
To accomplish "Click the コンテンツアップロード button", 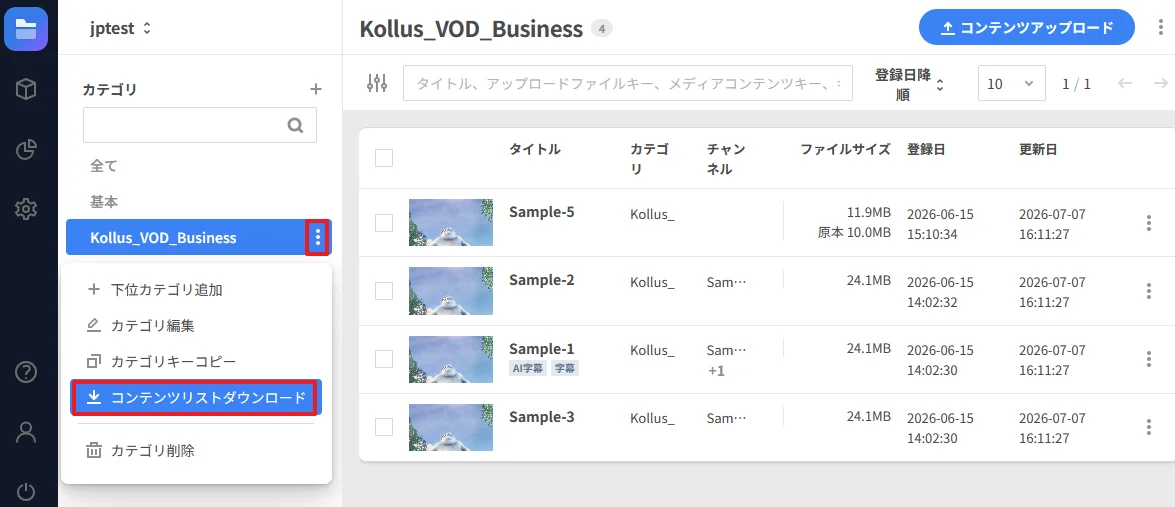I will point(1027,28).
